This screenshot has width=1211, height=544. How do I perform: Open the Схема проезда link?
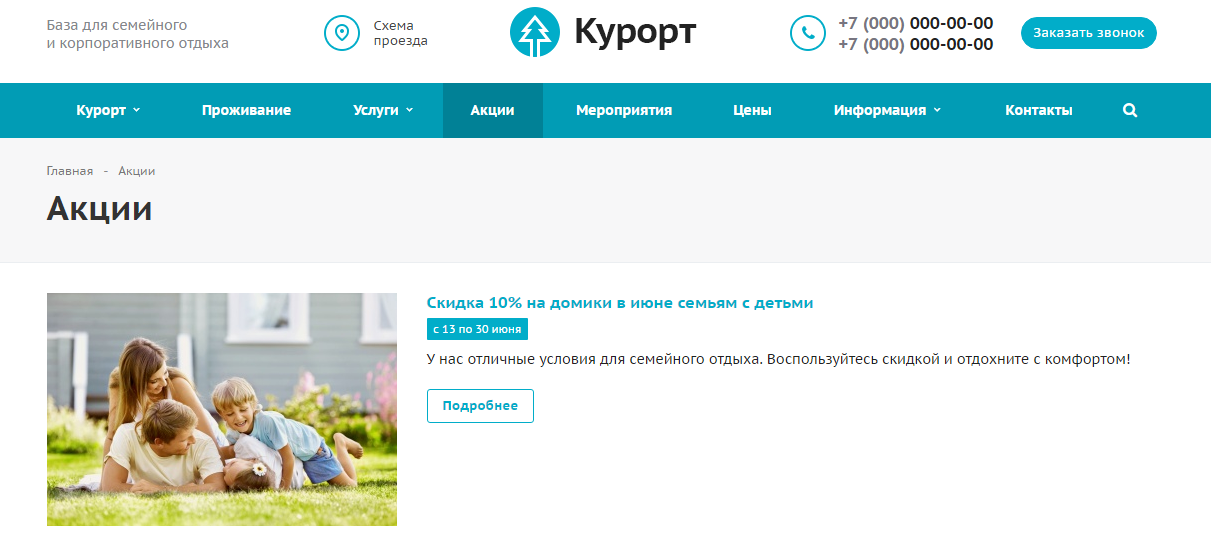[x=400, y=33]
